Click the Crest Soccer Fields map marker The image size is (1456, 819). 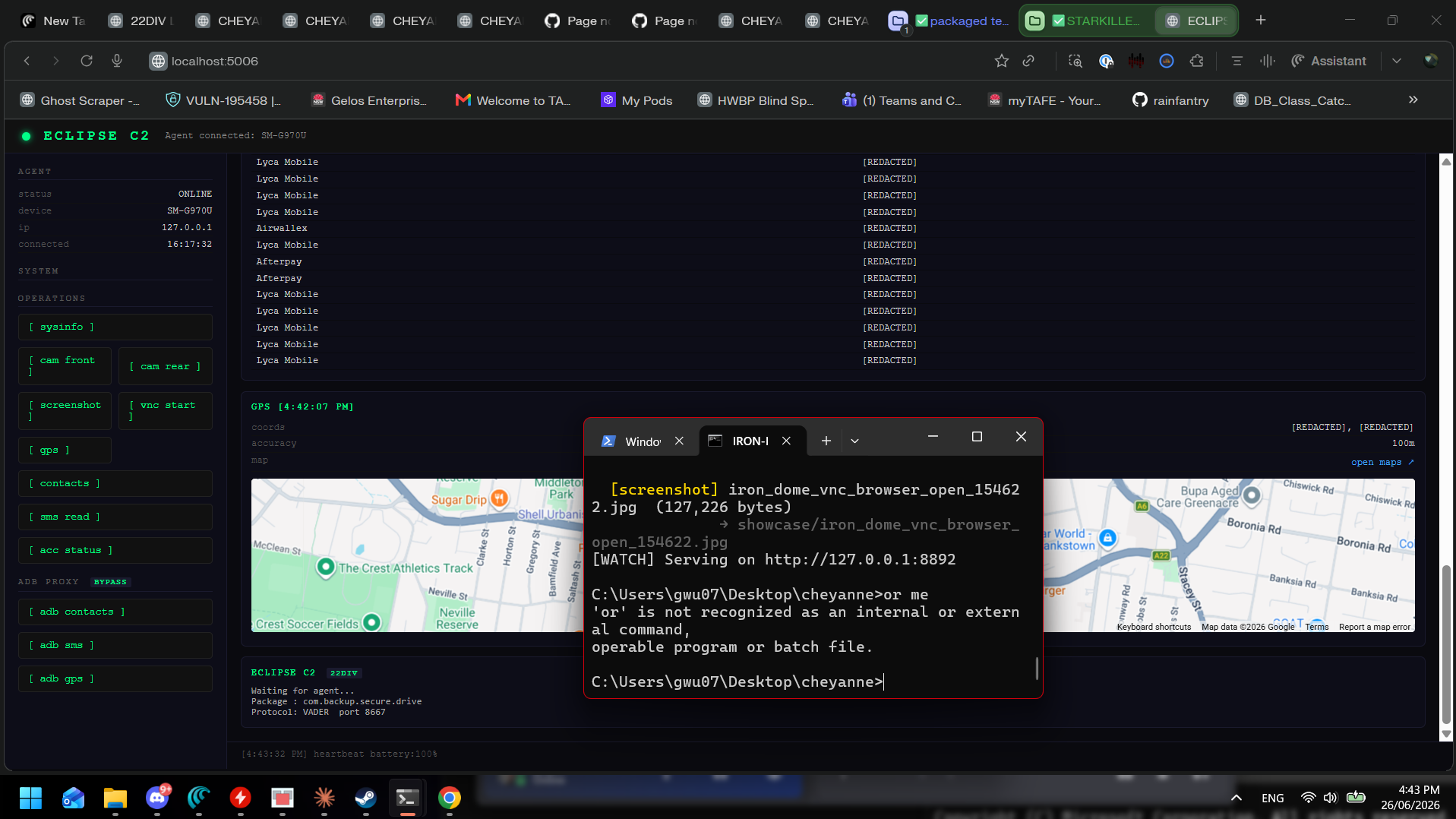371,622
